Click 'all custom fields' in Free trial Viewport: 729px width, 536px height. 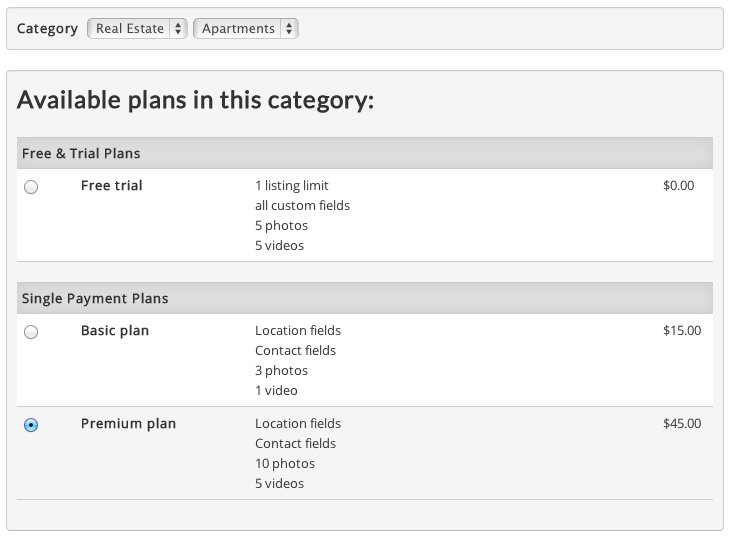(302, 205)
